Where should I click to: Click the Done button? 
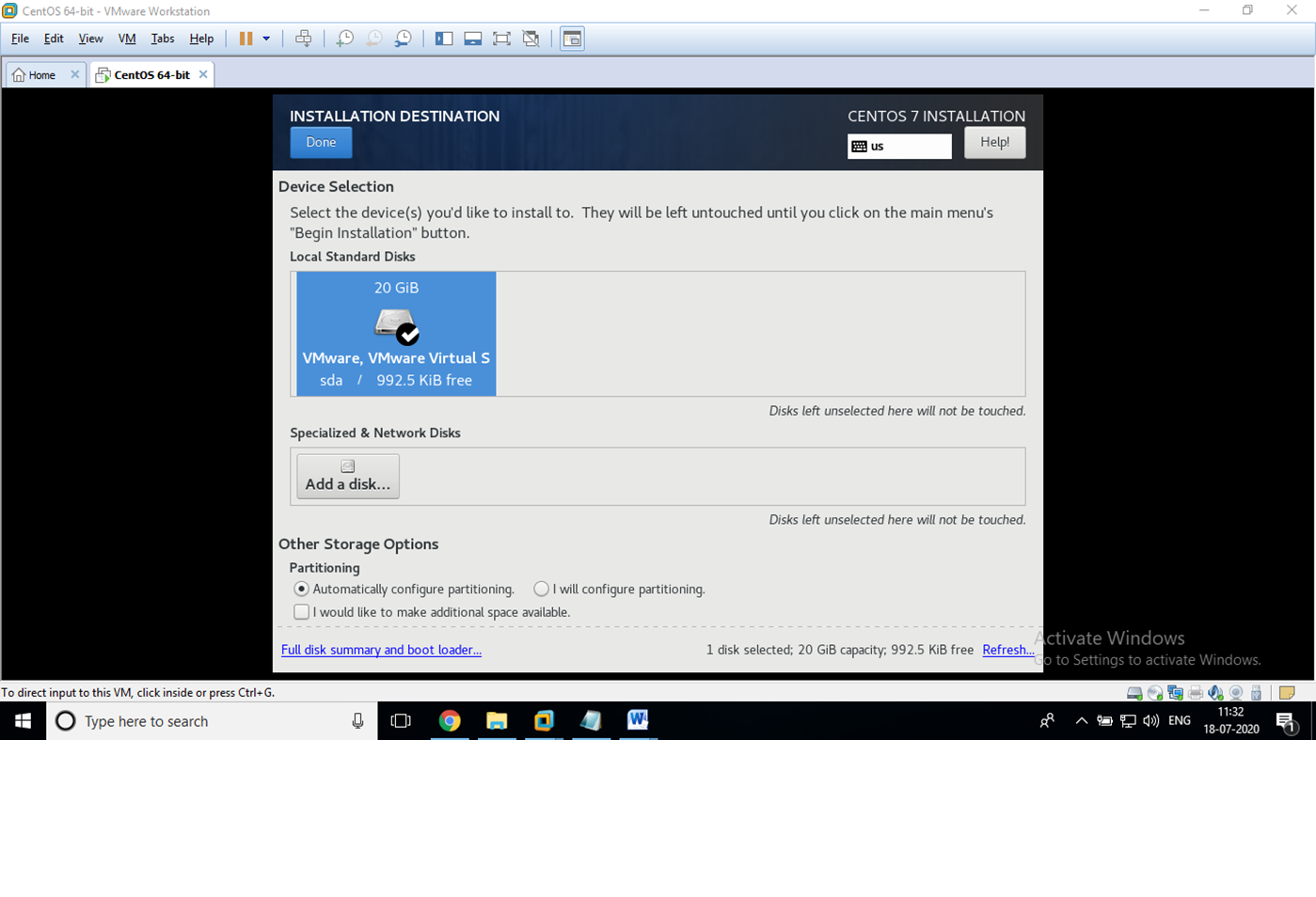coord(321,142)
